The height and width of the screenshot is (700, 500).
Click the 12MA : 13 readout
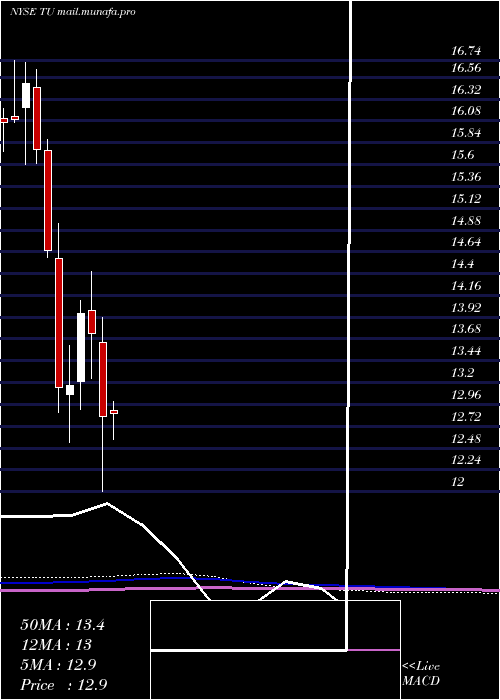click(x=56, y=645)
